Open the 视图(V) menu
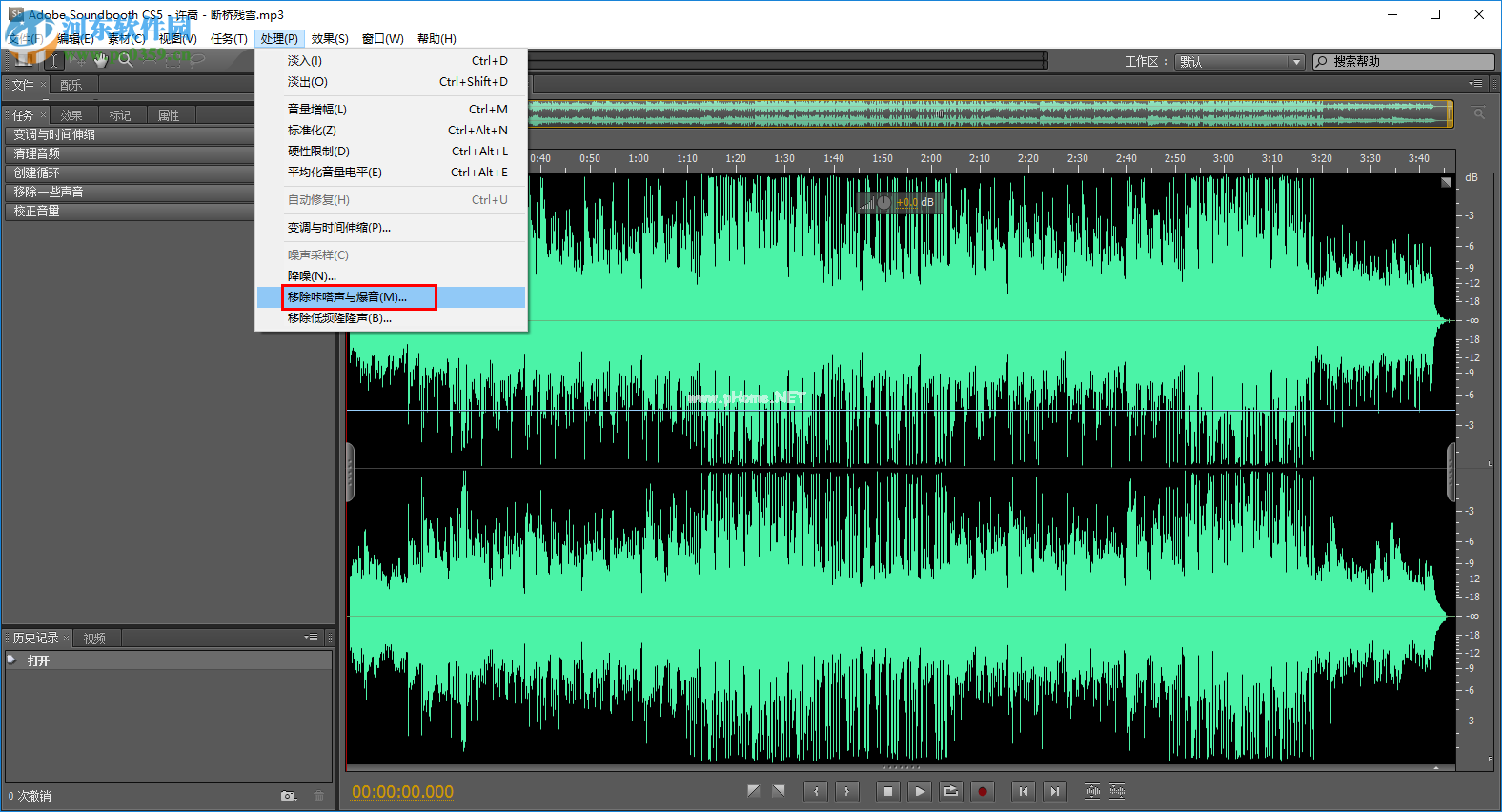Viewport: 1502px width, 812px height. click(x=178, y=39)
